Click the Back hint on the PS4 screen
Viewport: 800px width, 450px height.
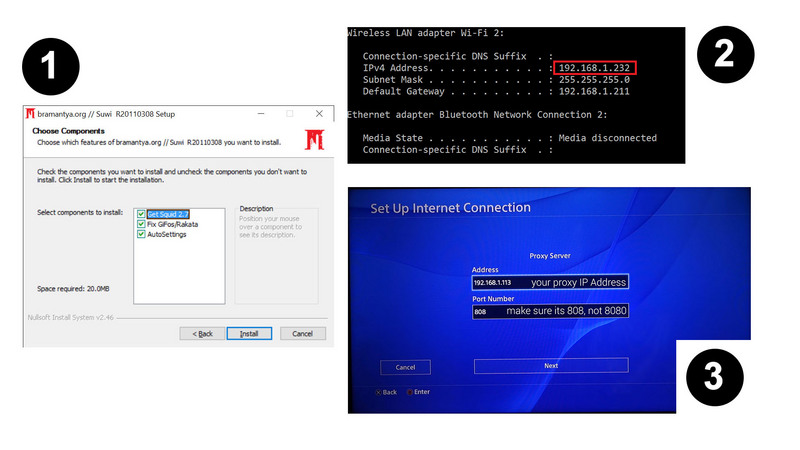386,392
